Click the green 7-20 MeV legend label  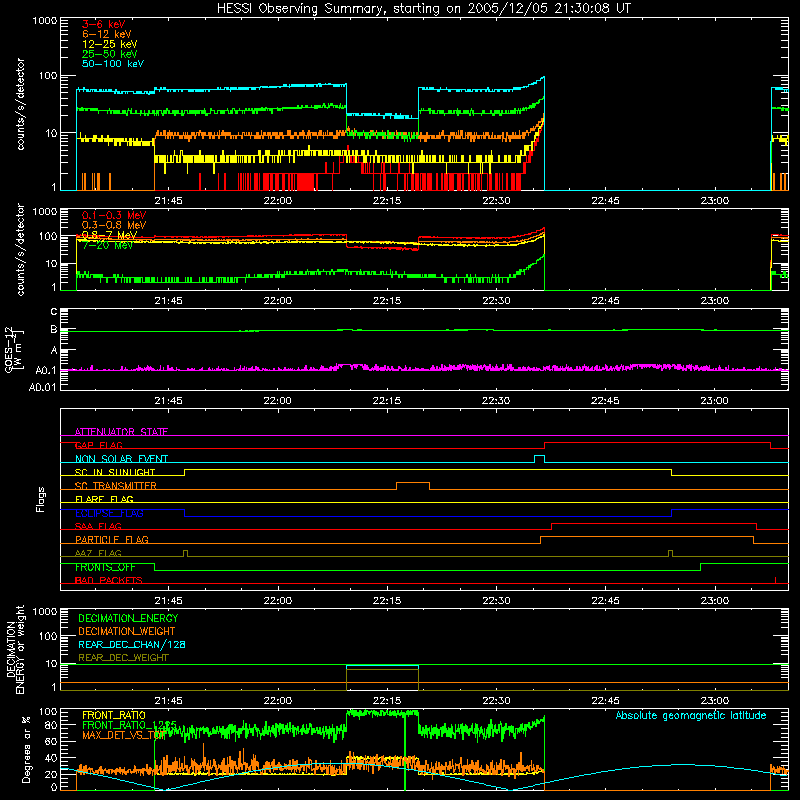(108, 245)
